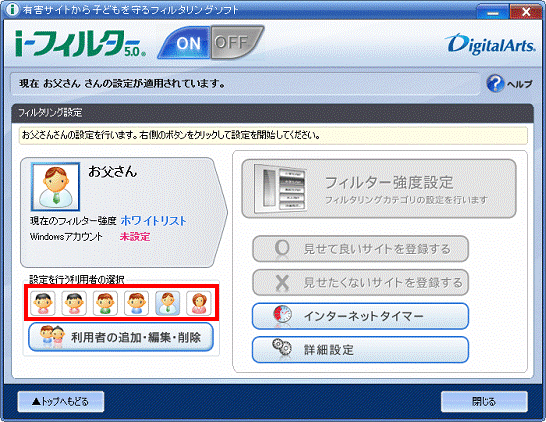
Task: Select the mother avatar in pink
Action: tap(199, 303)
